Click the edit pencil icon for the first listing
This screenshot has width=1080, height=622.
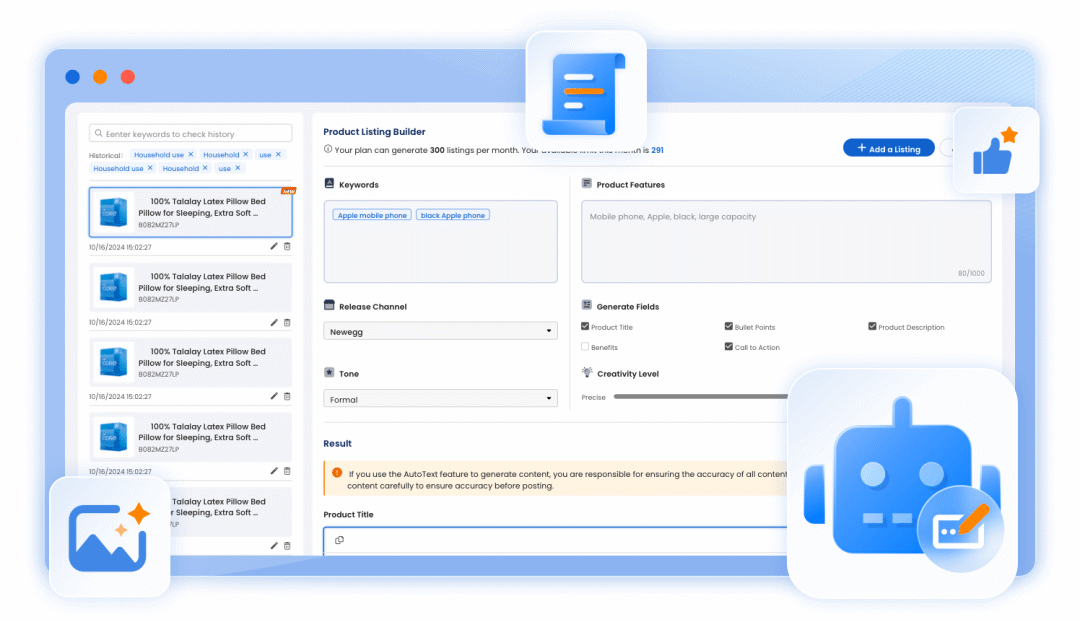274,246
